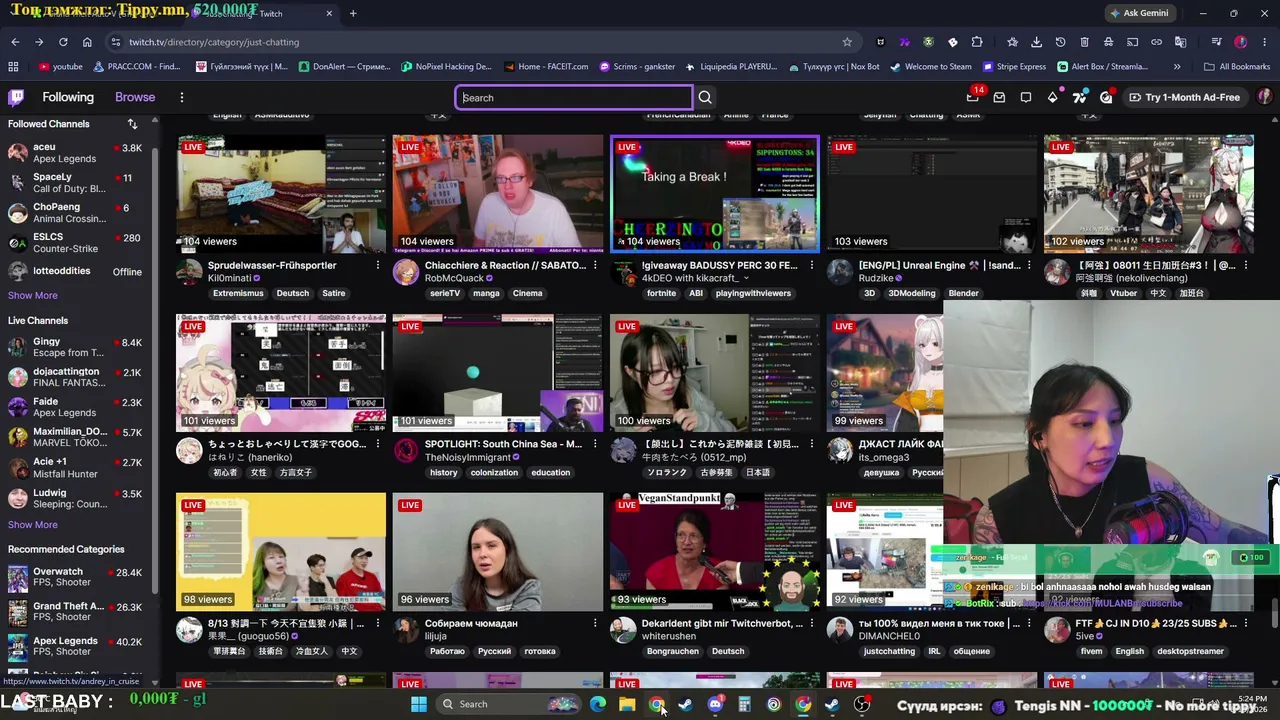Image resolution: width=1280 pixels, height=720 pixels.
Task: Open Windows Start menu
Action: coord(419,704)
